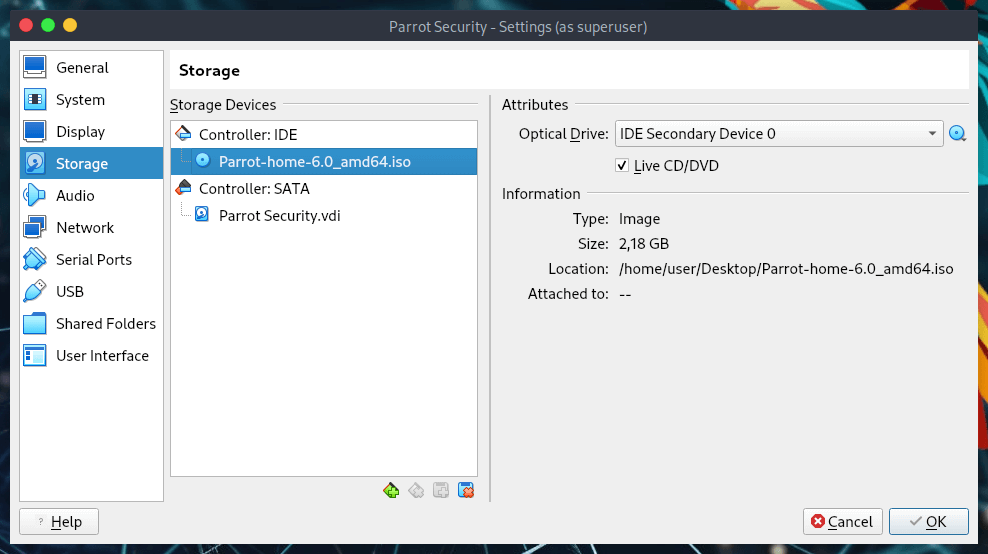Click the remove attachment icon
This screenshot has height=554, width=988.
(x=465, y=490)
